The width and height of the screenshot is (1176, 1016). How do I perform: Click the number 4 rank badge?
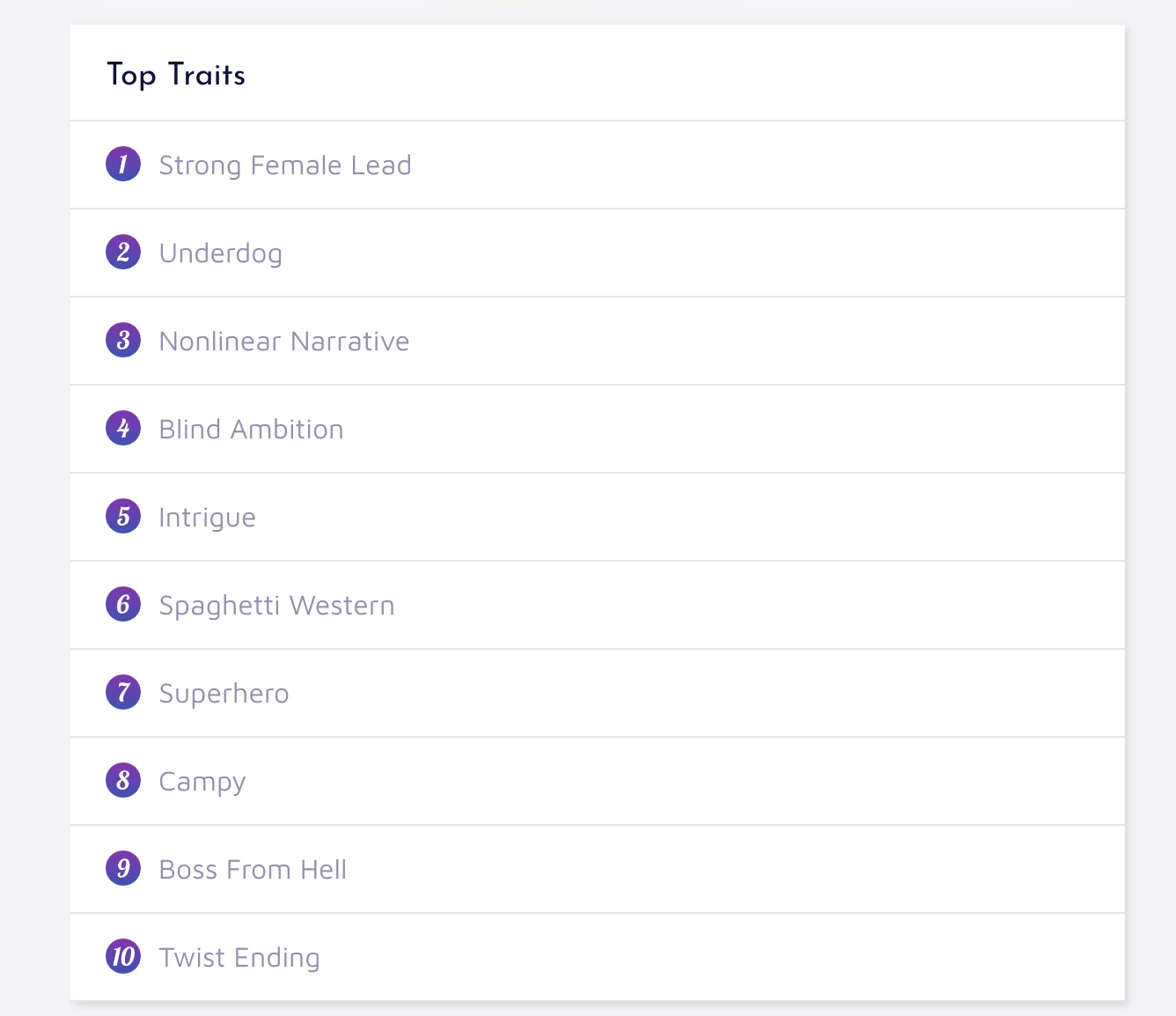click(123, 428)
